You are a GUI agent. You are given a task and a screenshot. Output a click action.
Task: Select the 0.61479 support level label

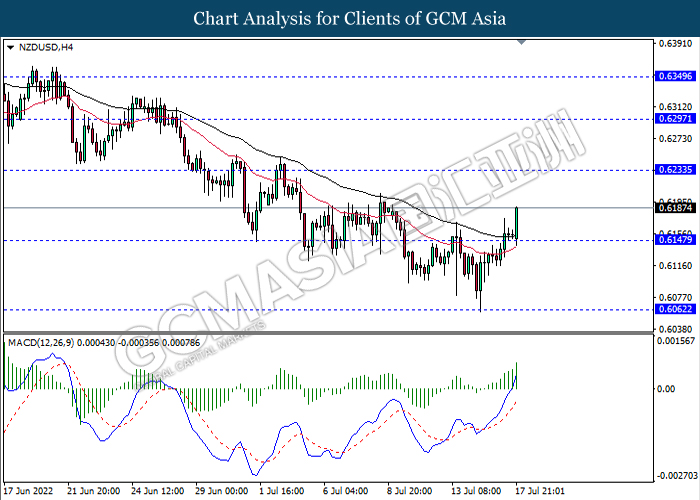[675, 240]
